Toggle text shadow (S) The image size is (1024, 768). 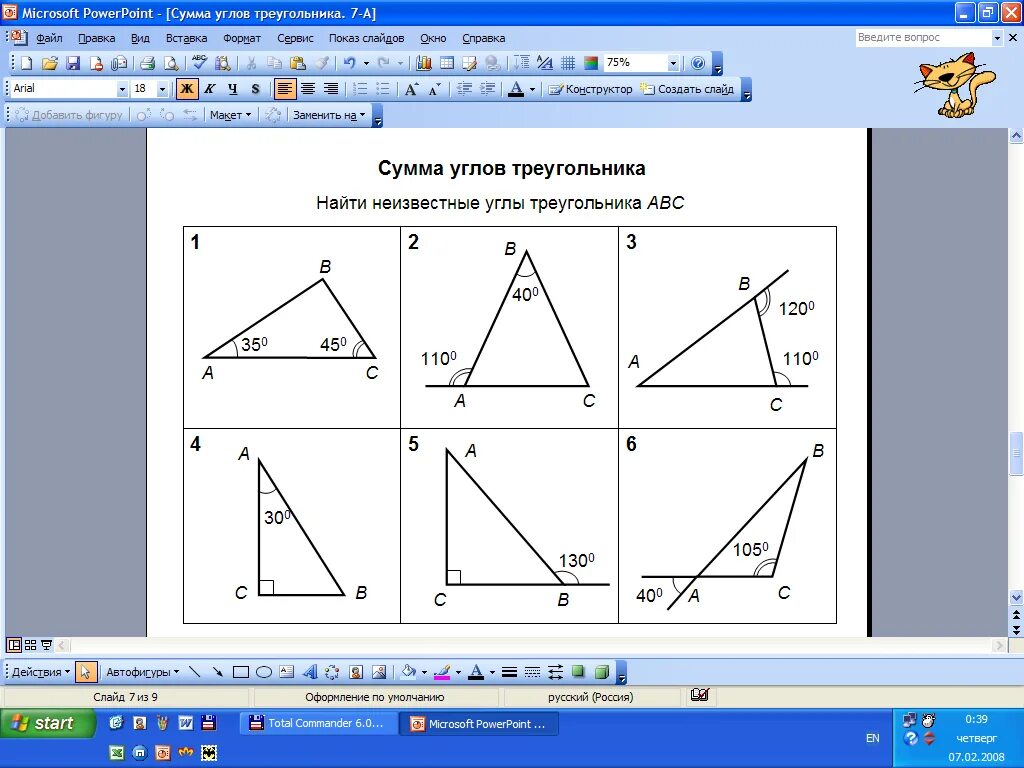tap(255, 89)
